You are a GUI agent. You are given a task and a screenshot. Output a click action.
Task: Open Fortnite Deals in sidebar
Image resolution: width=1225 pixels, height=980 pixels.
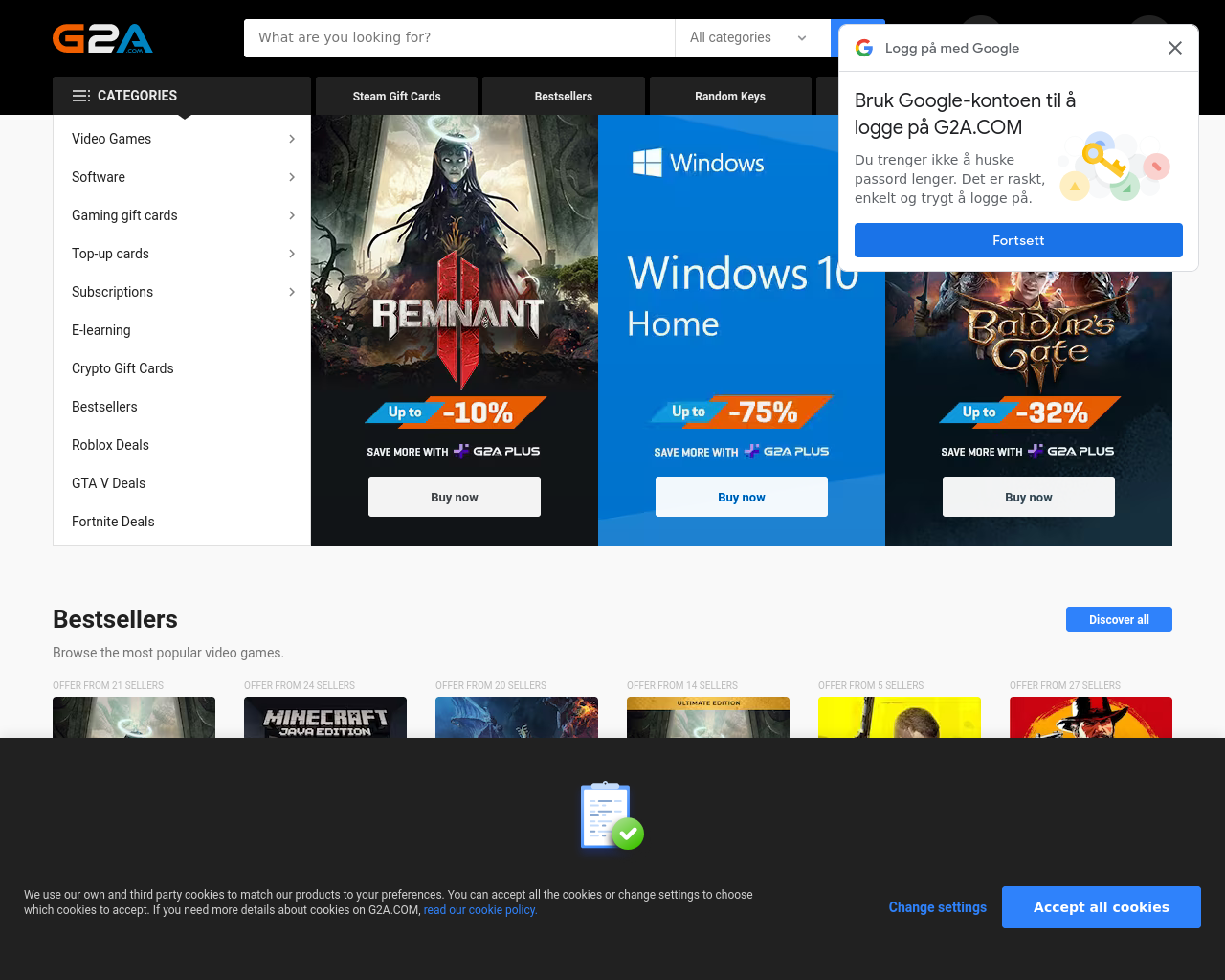182,522
